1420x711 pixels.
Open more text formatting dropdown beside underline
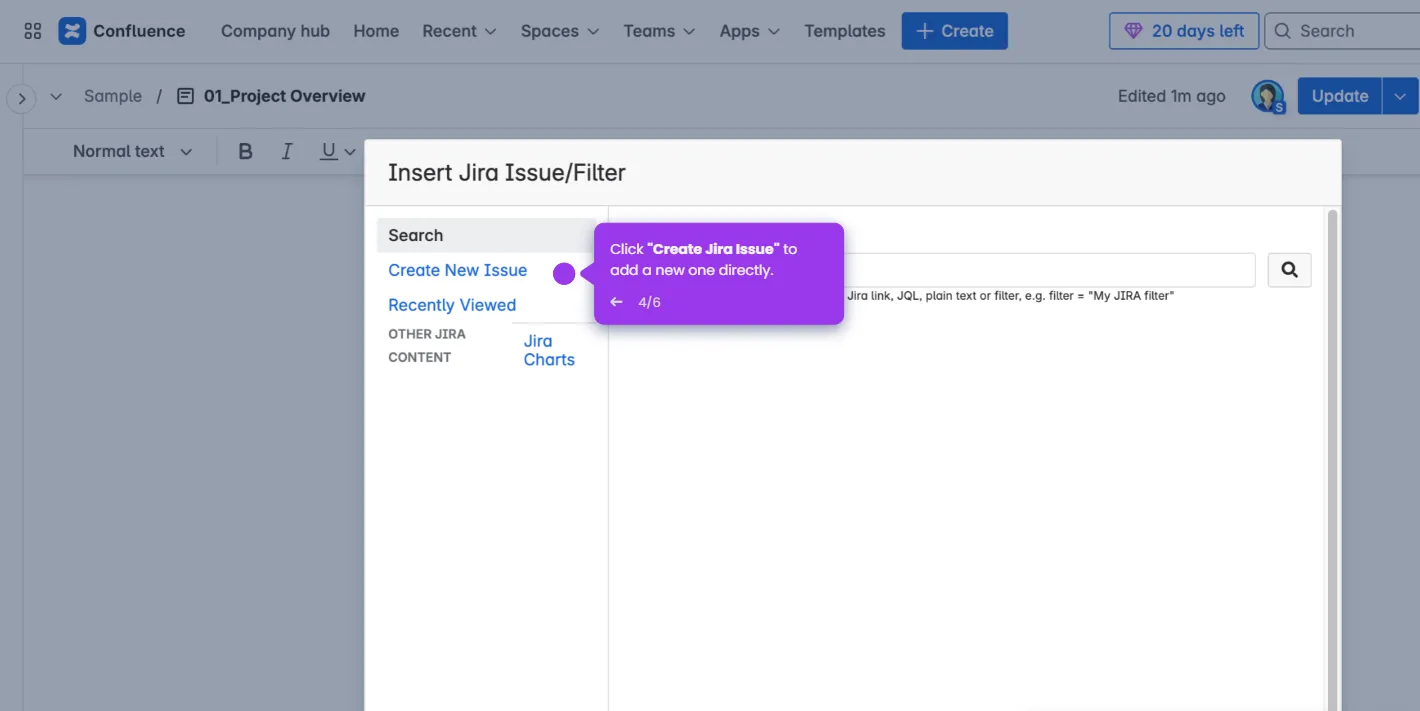350,152
